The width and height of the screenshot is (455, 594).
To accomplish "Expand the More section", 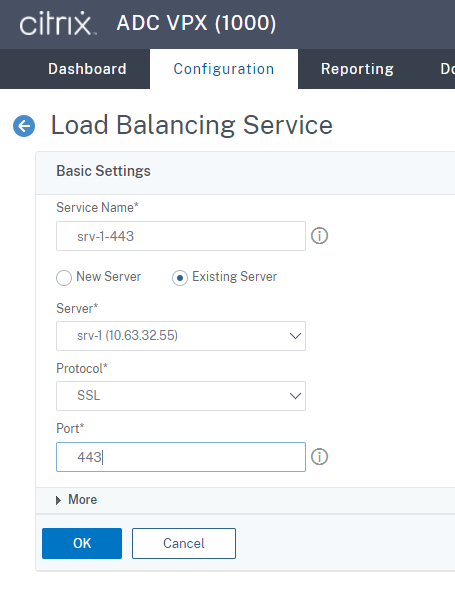I will pos(77,500).
